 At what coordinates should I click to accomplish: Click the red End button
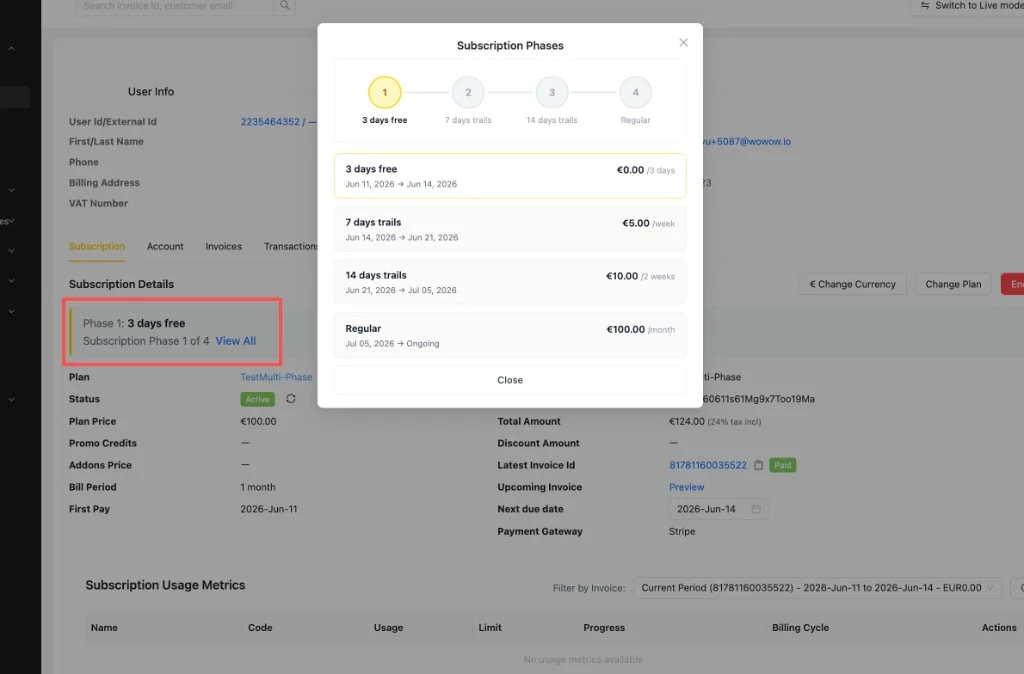pyautogui.click(x=1012, y=284)
